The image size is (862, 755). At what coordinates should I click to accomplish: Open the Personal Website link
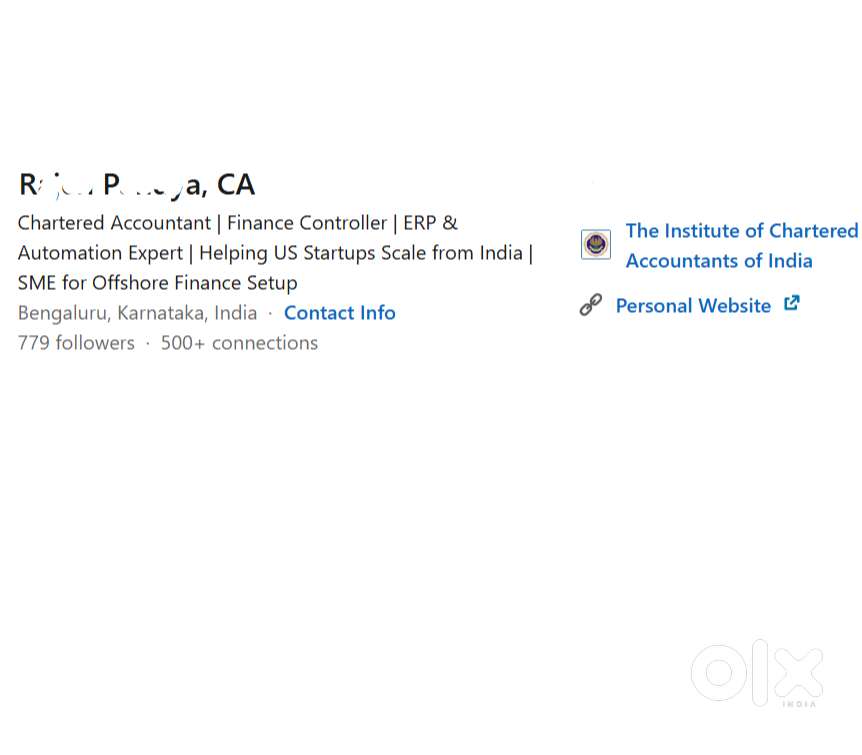pos(692,305)
